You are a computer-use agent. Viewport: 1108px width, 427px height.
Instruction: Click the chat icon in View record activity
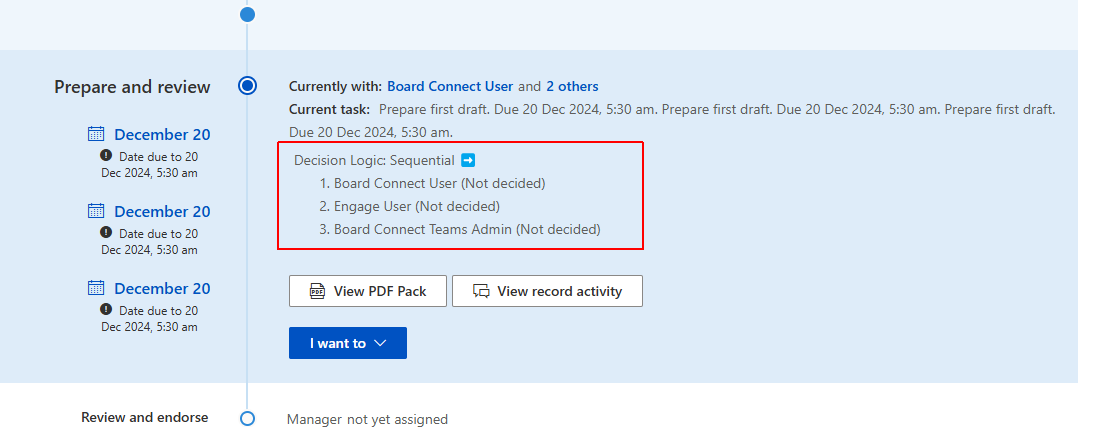pos(481,291)
